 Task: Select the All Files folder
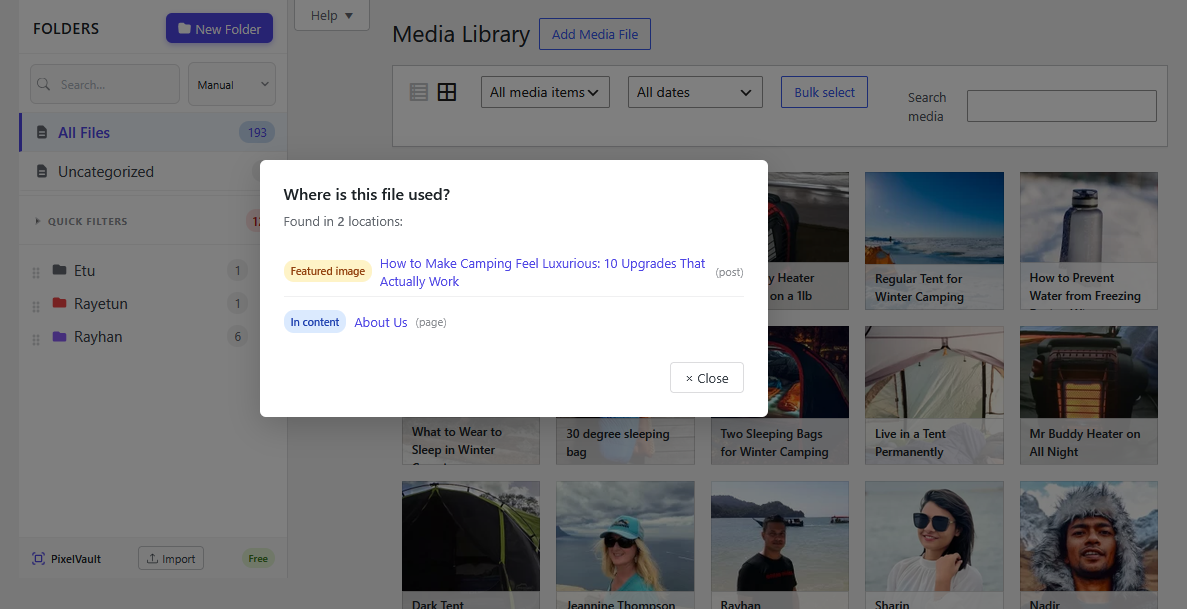[153, 133]
